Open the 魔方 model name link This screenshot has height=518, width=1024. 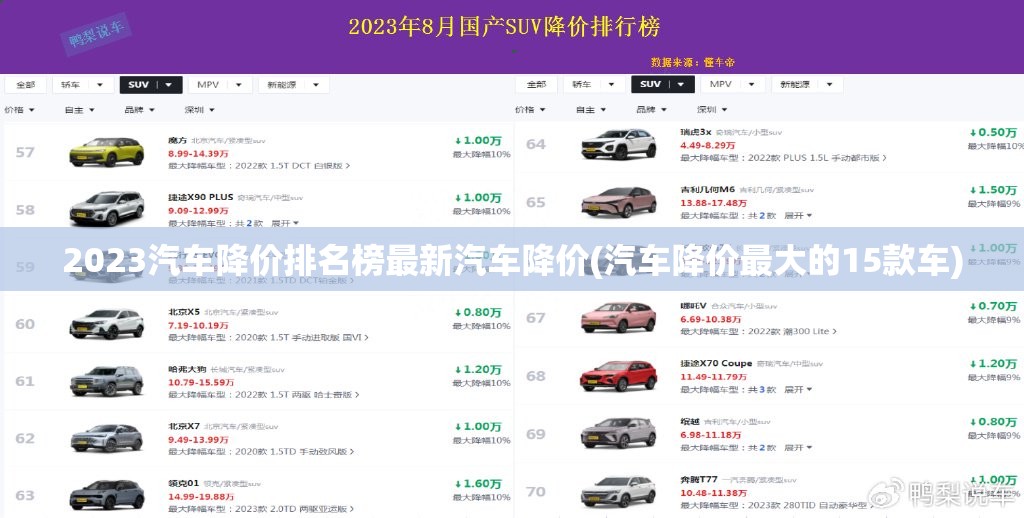click(178, 140)
